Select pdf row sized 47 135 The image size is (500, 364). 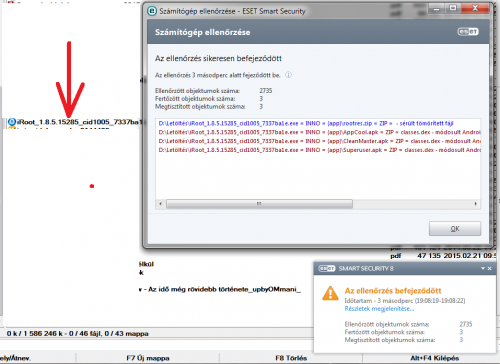point(443,256)
